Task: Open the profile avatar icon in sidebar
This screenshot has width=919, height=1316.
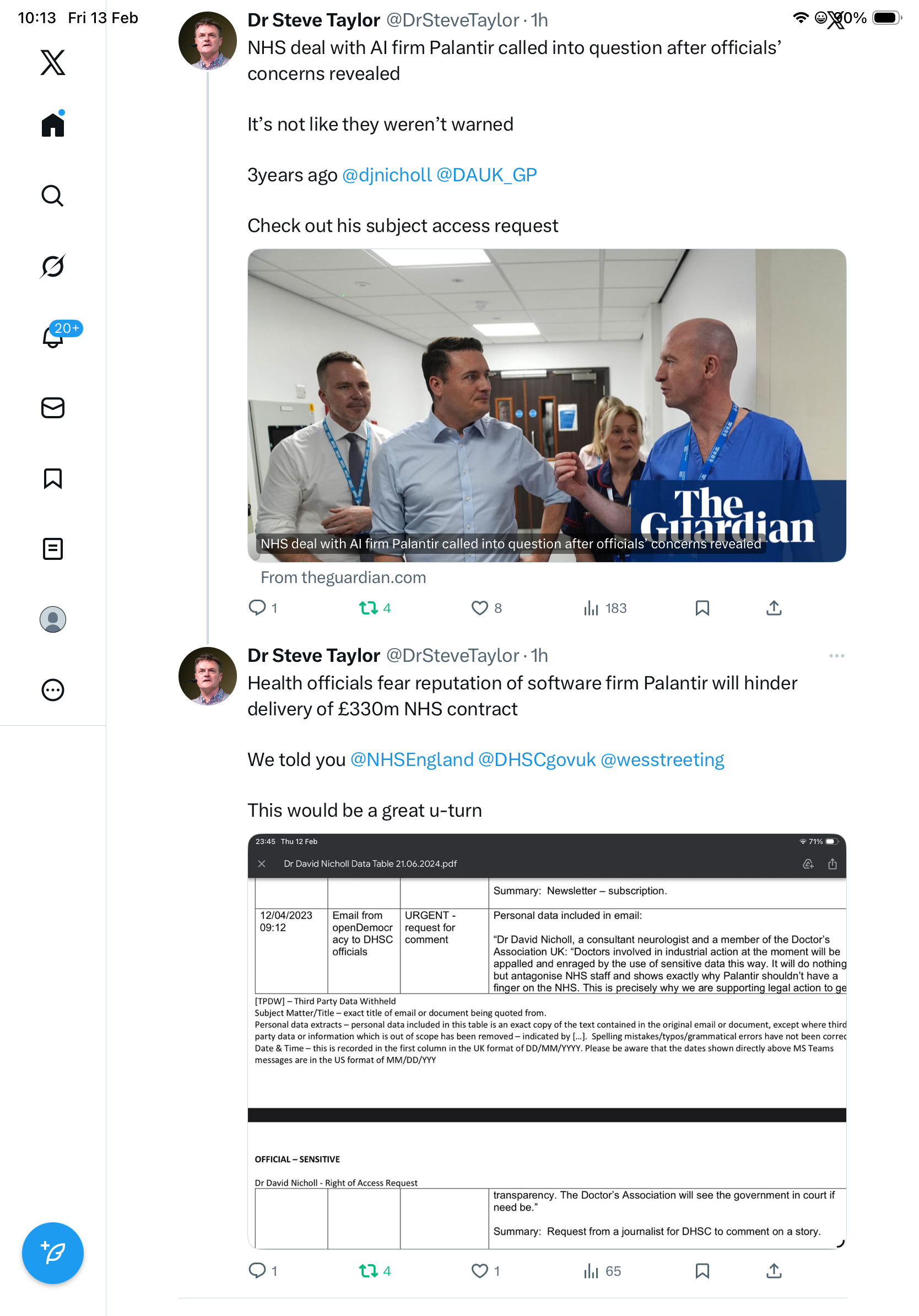Action: point(53,619)
